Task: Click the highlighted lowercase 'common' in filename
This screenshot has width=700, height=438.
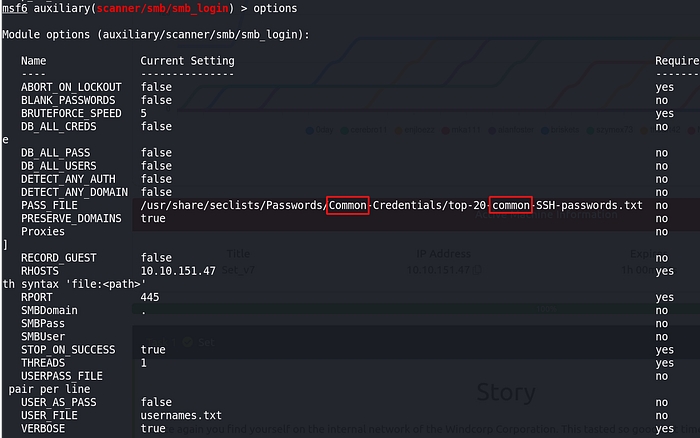Action: click(x=510, y=205)
